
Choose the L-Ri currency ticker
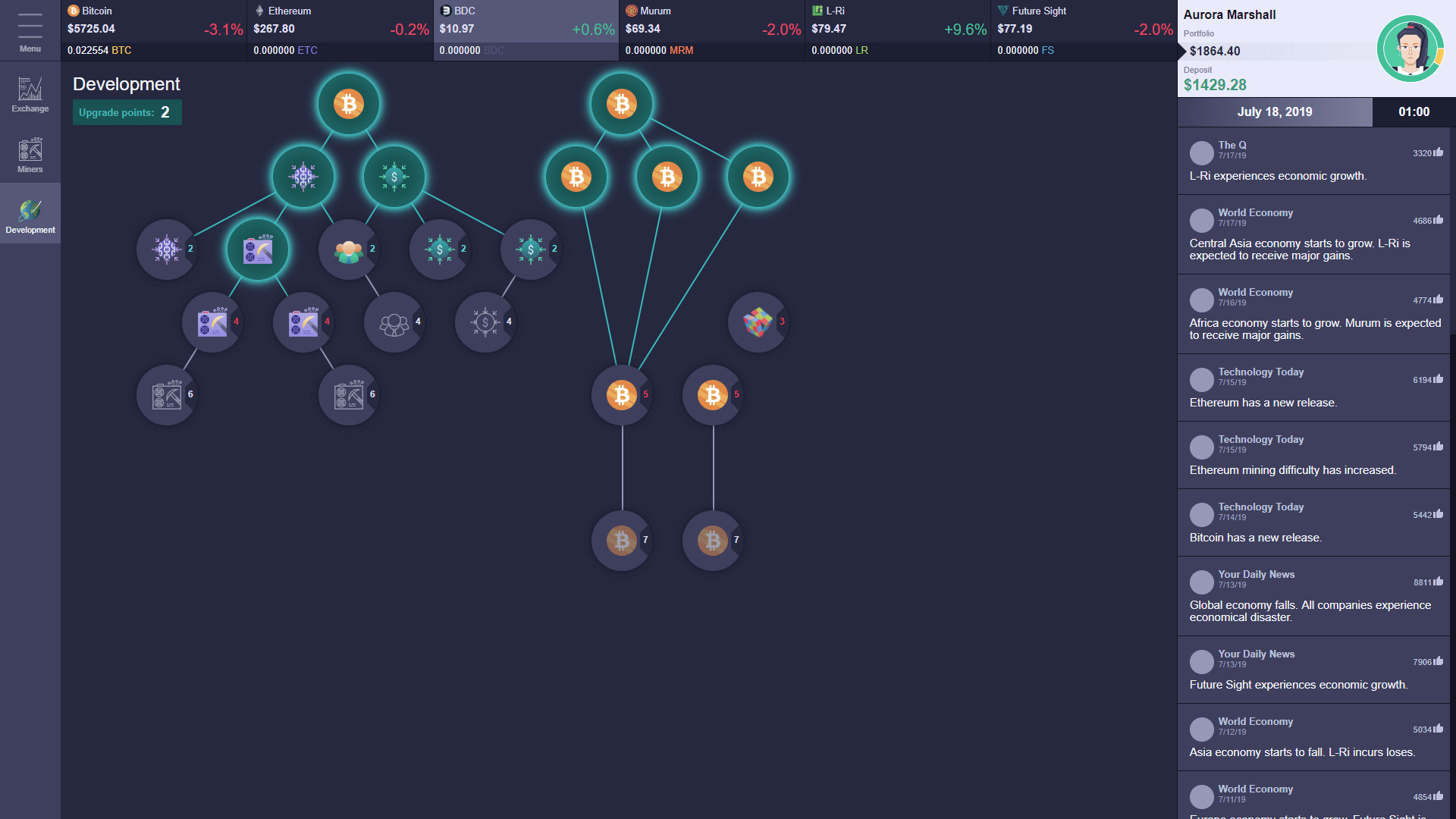coord(897,30)
